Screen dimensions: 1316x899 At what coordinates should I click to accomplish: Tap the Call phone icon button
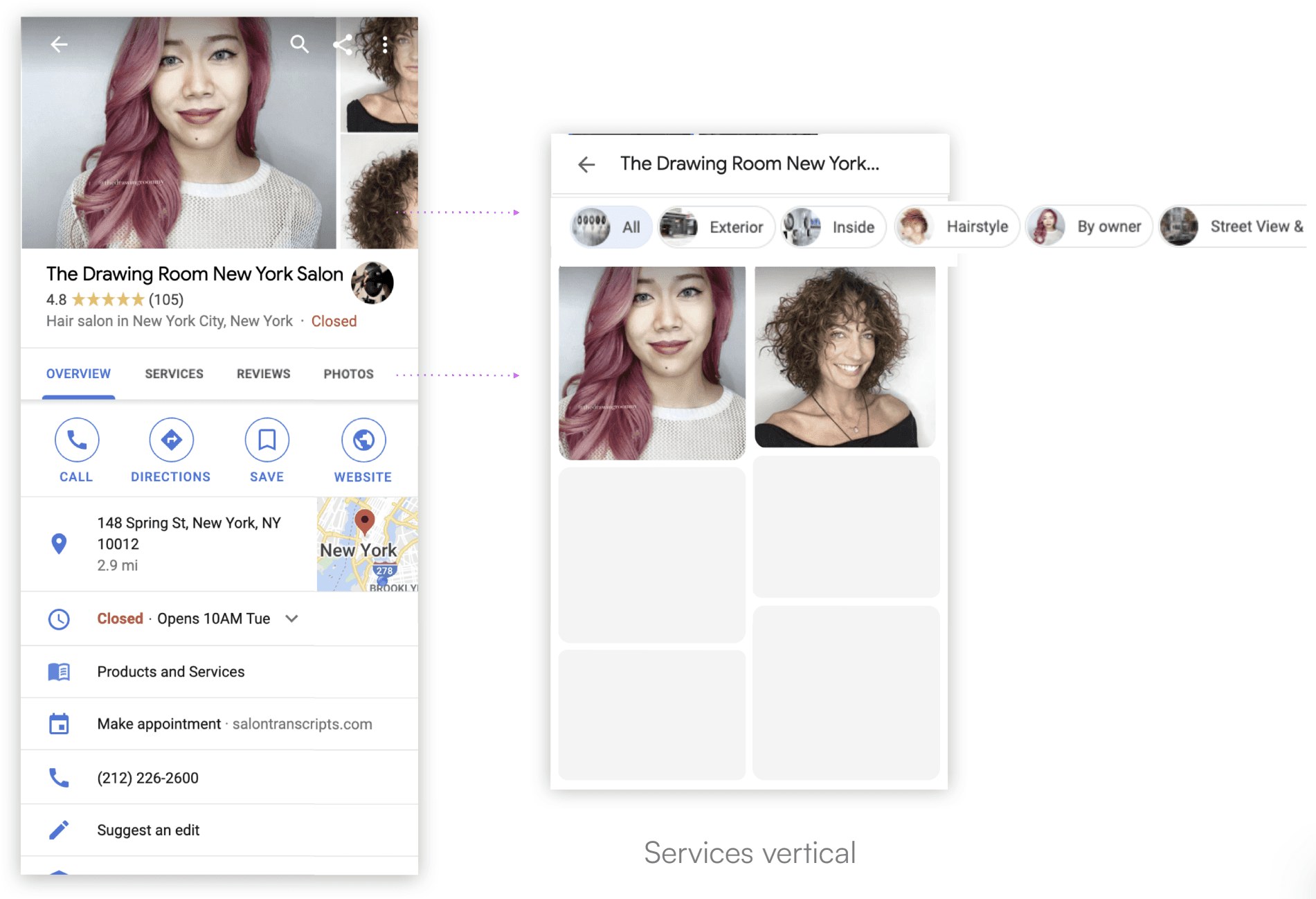coord(77,440)
